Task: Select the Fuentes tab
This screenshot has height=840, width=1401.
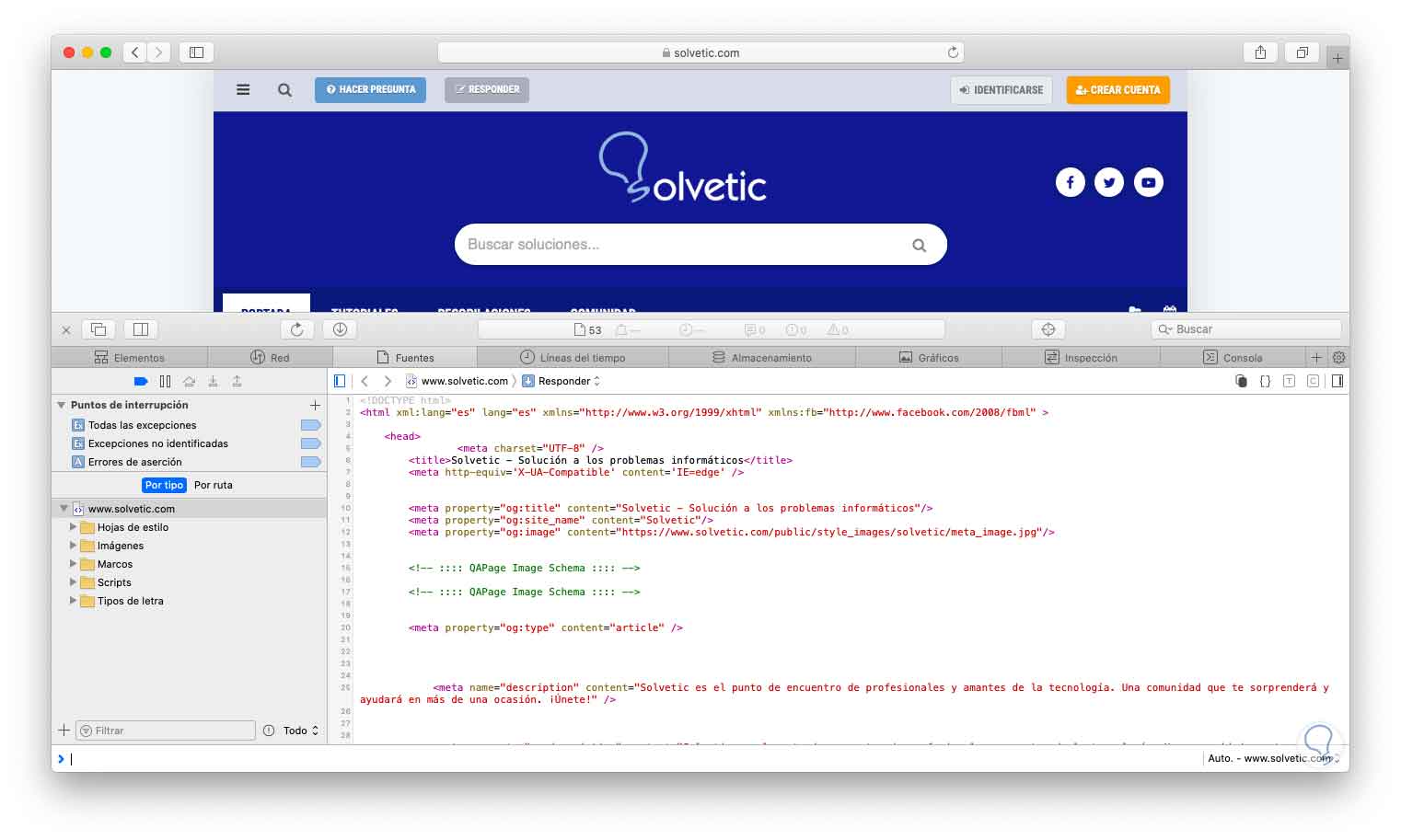Action: pos(405,358)
